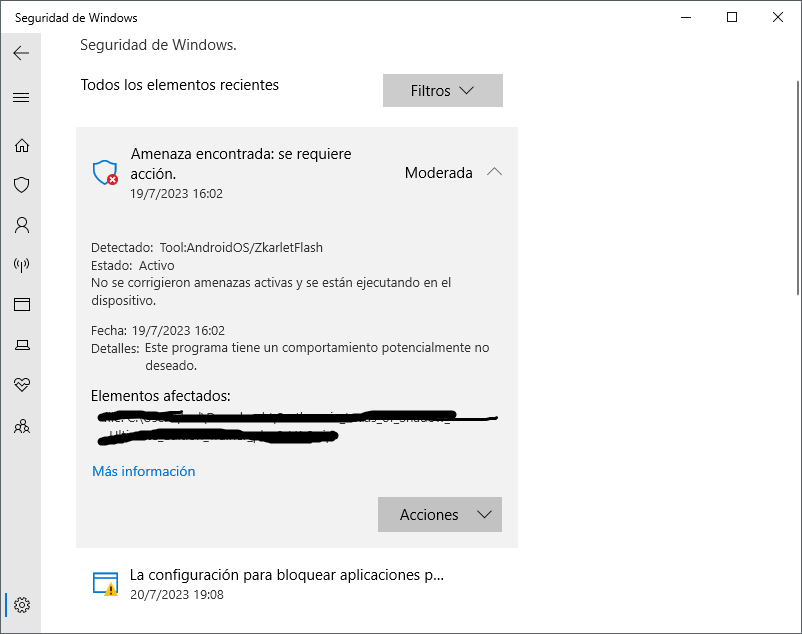Open the Home section icon
Screen dimensions: 802x634
(21, 146)
